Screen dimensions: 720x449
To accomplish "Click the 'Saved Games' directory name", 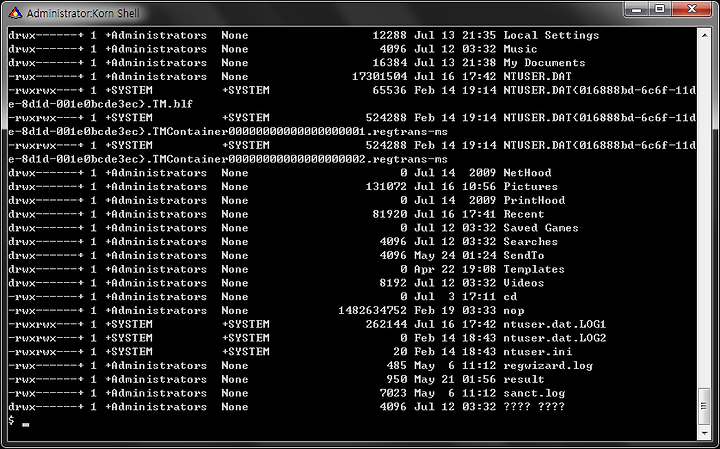I will click(x=541, y=228).
